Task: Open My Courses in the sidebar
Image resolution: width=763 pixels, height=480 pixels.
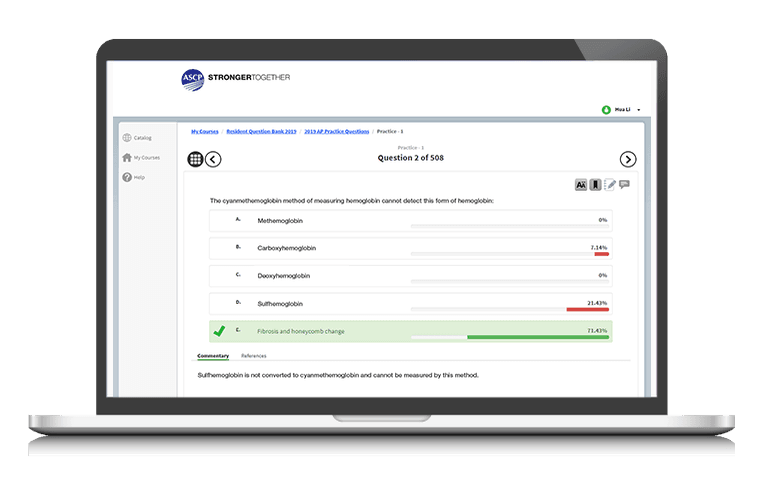Action: [x=146, y=157]
